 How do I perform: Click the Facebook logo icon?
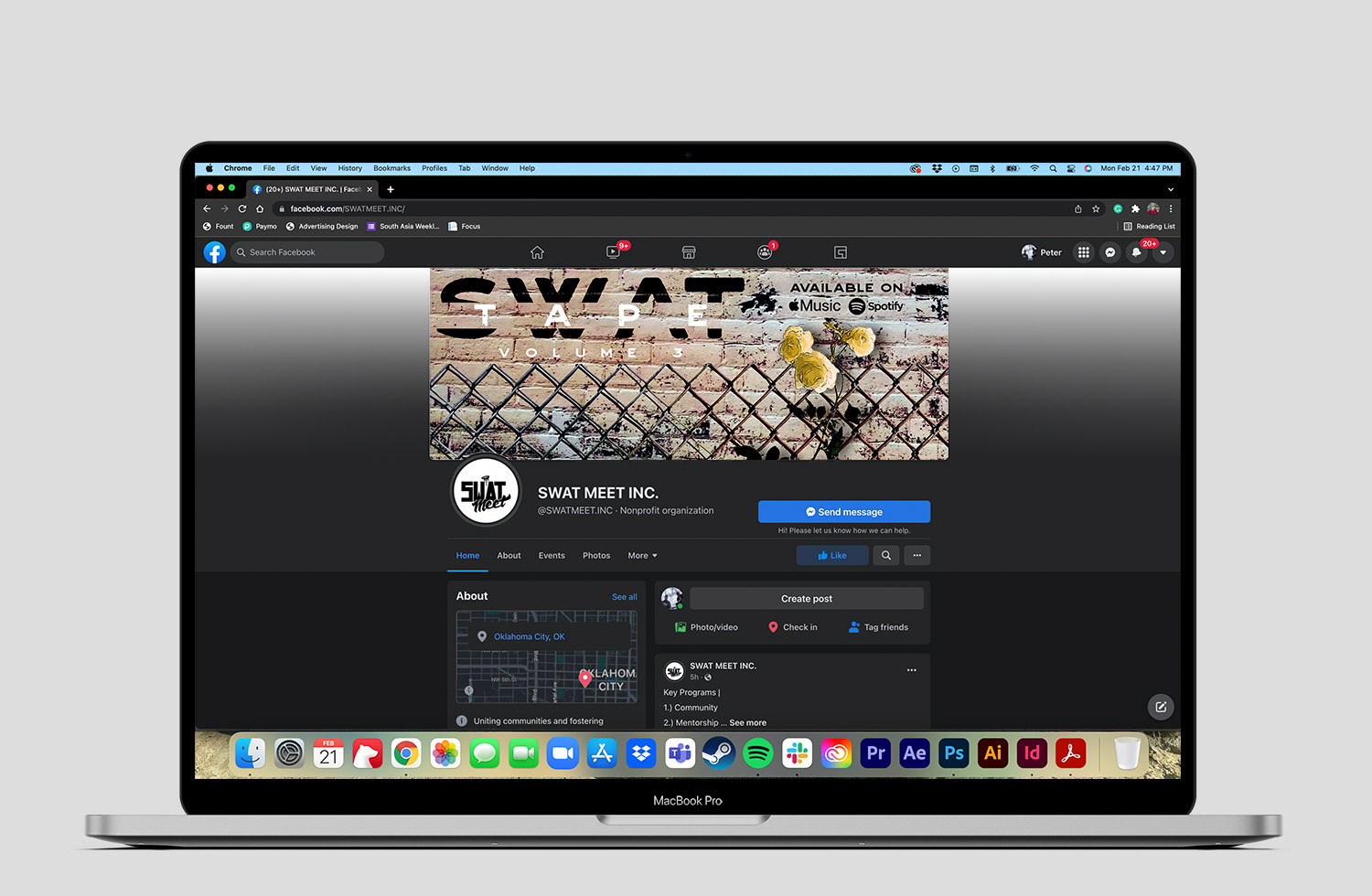[214, 252]
